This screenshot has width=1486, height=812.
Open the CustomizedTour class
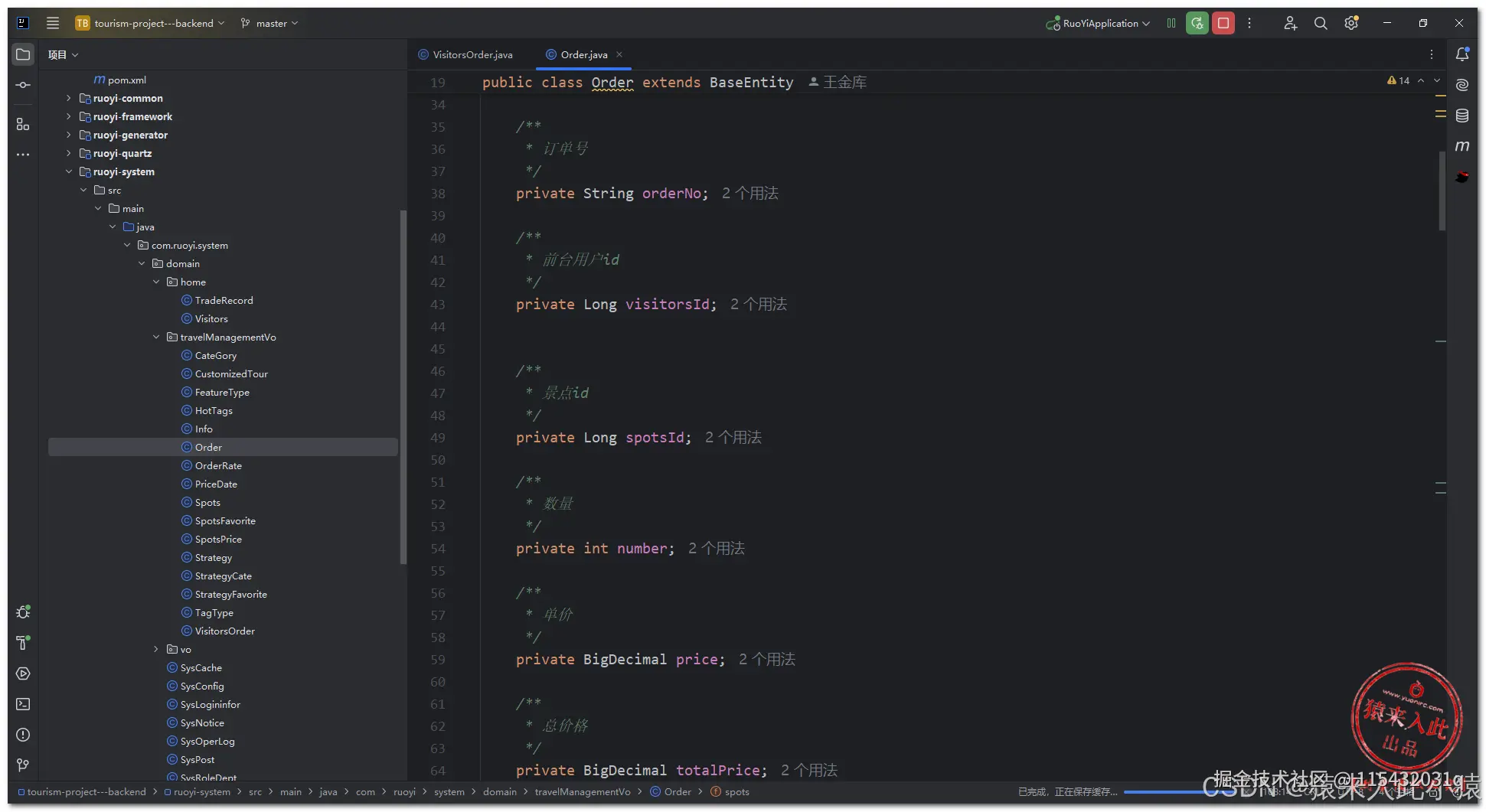[224, 373]
